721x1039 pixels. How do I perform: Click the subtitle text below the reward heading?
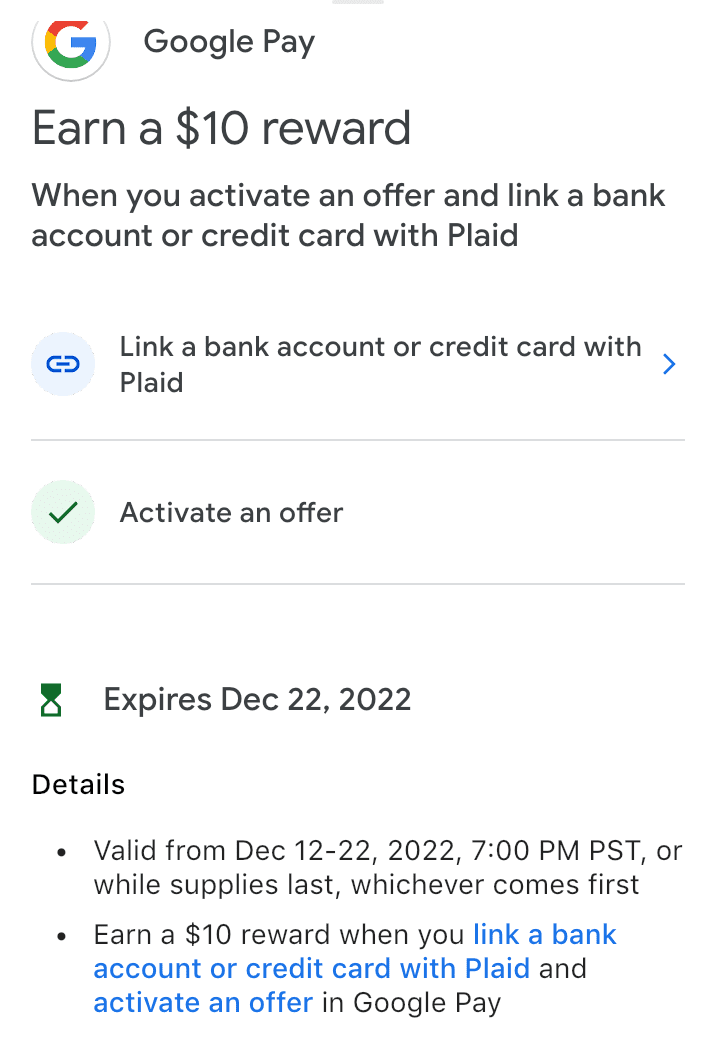click(x=348, y=215)
